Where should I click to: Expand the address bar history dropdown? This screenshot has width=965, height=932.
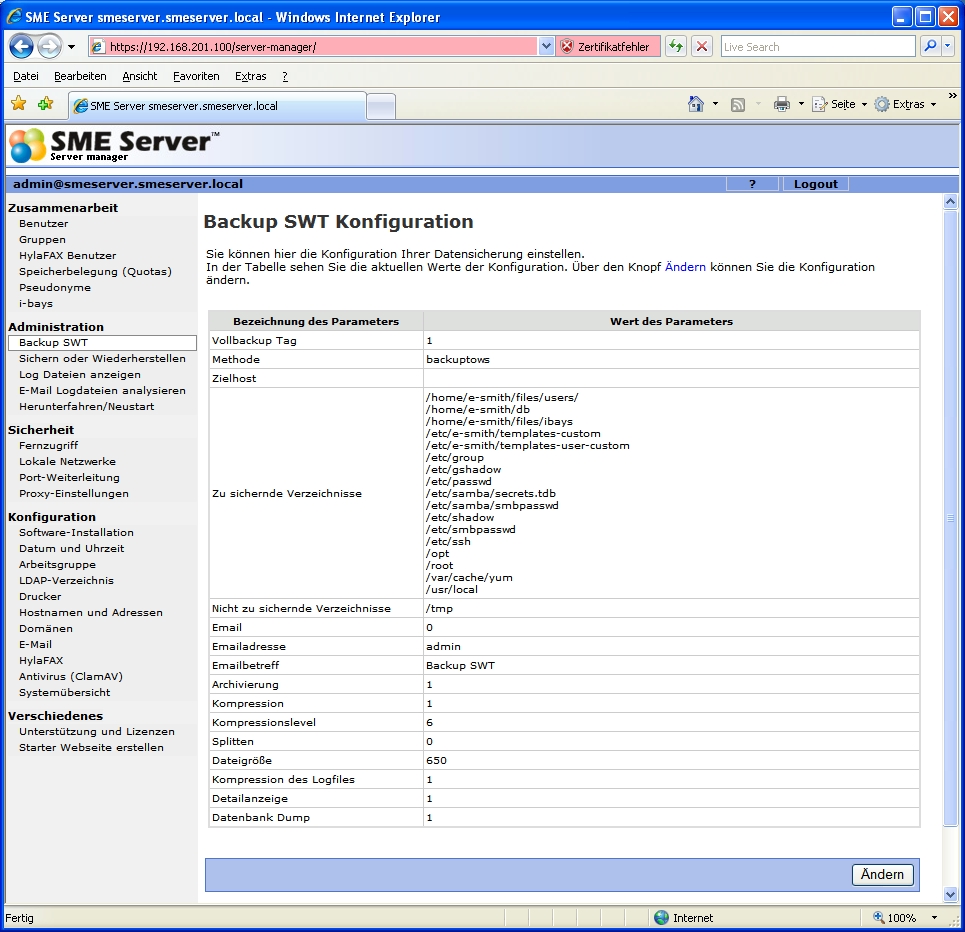click(546, 47)
